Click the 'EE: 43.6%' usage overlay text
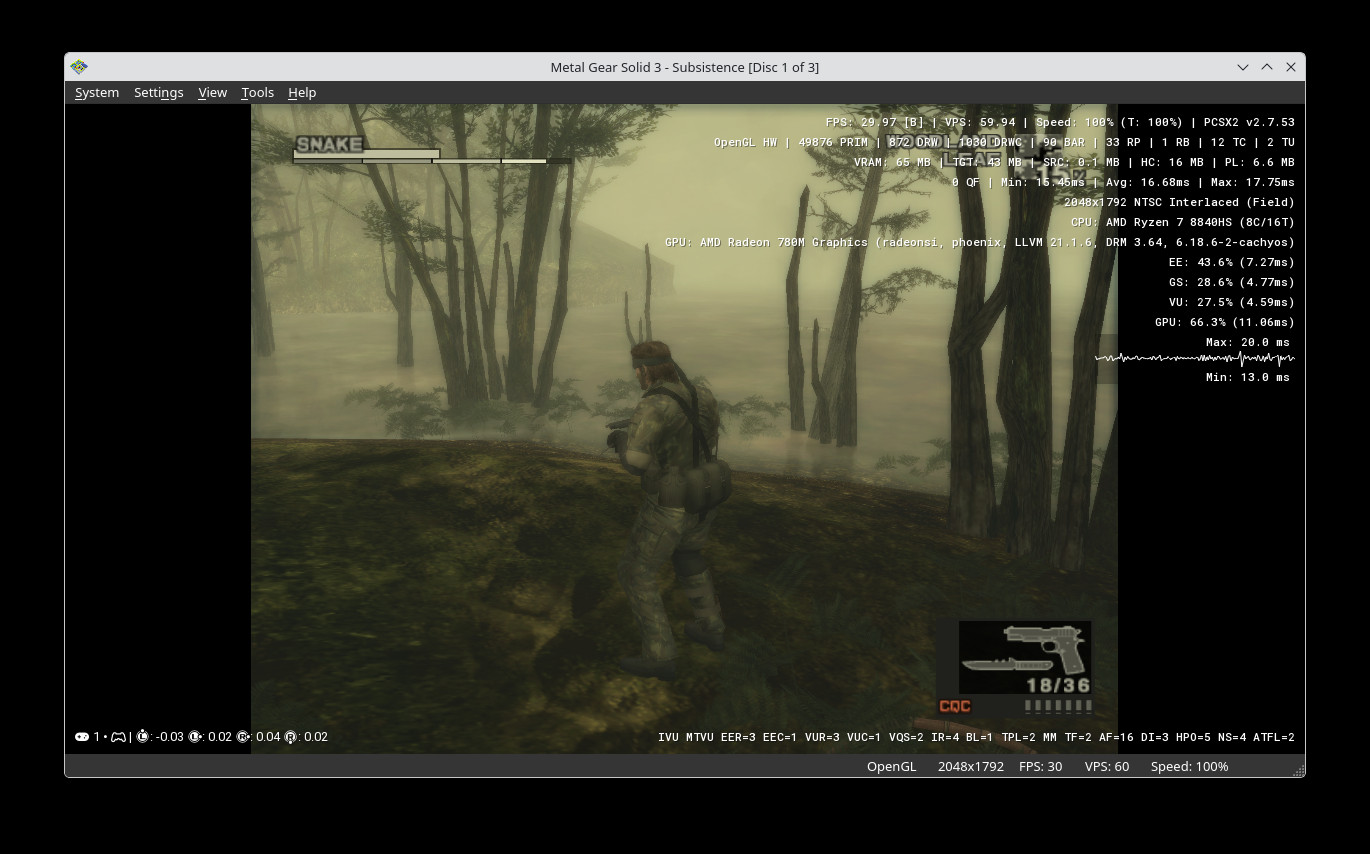The height and width of the screenshot is (854, 1370). (x=1231, y=262)
